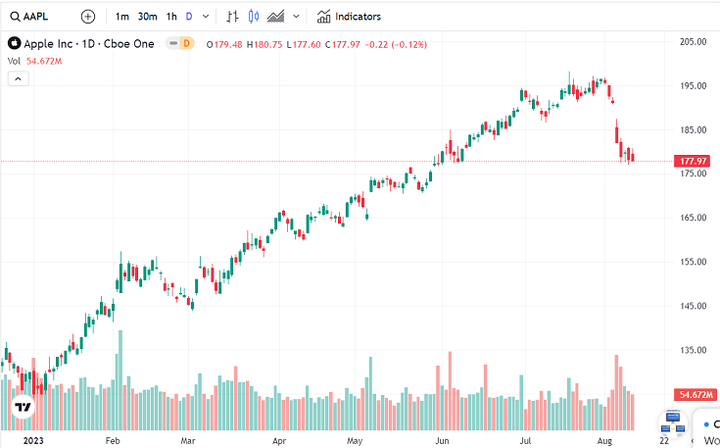Click the 2023 time axis label
The width and height of the screenshot is (720, 448).
point(33,441)
